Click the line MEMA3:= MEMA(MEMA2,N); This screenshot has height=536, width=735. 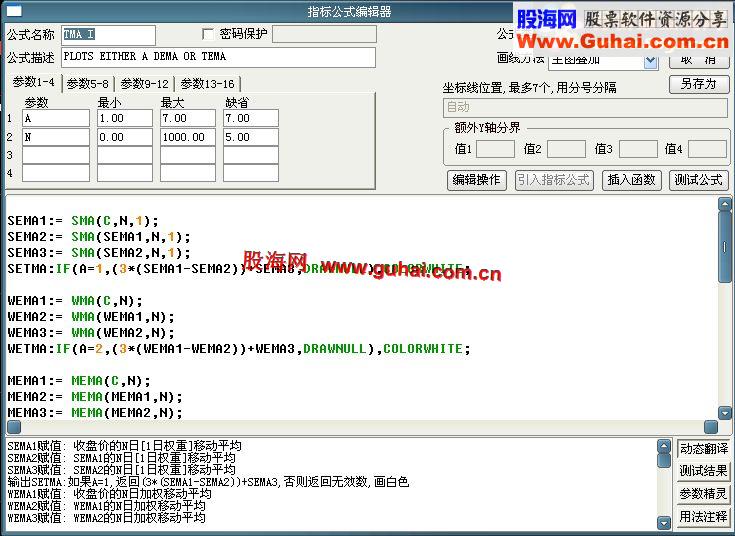coord(95,413)
